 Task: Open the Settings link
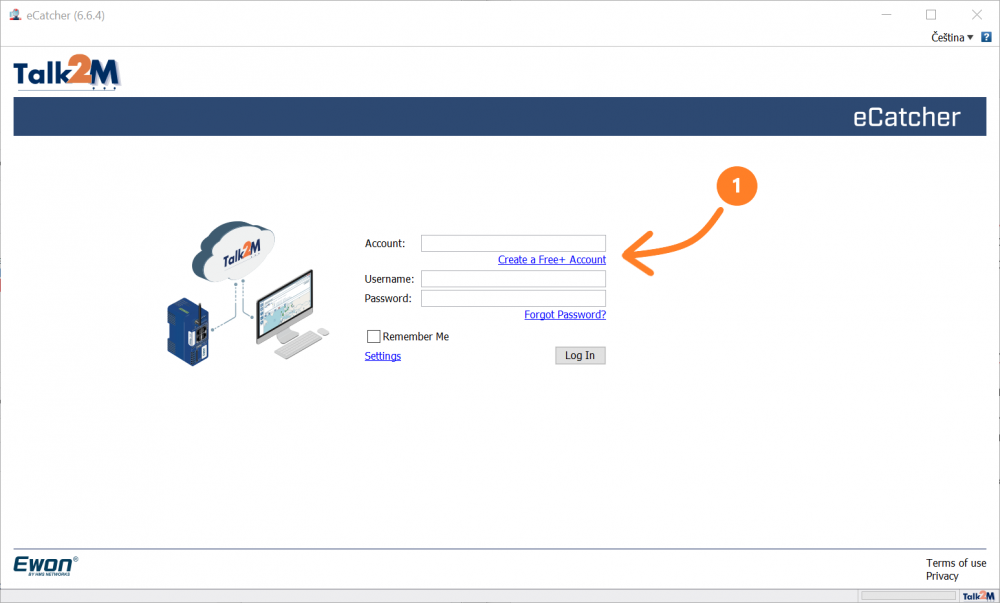coord(383,356)
